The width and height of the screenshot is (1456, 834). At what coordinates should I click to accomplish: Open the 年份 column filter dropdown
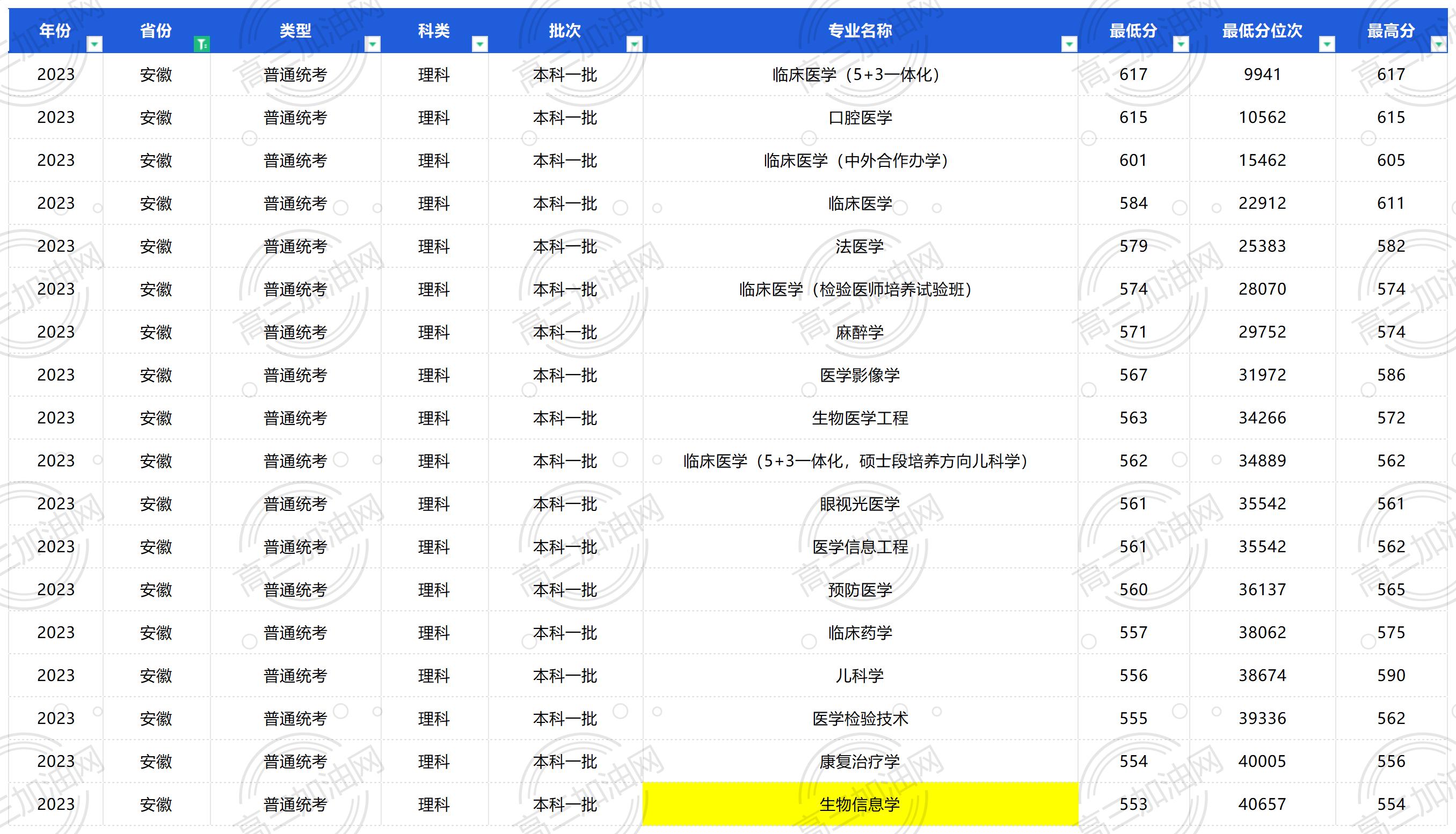point(94,44)
